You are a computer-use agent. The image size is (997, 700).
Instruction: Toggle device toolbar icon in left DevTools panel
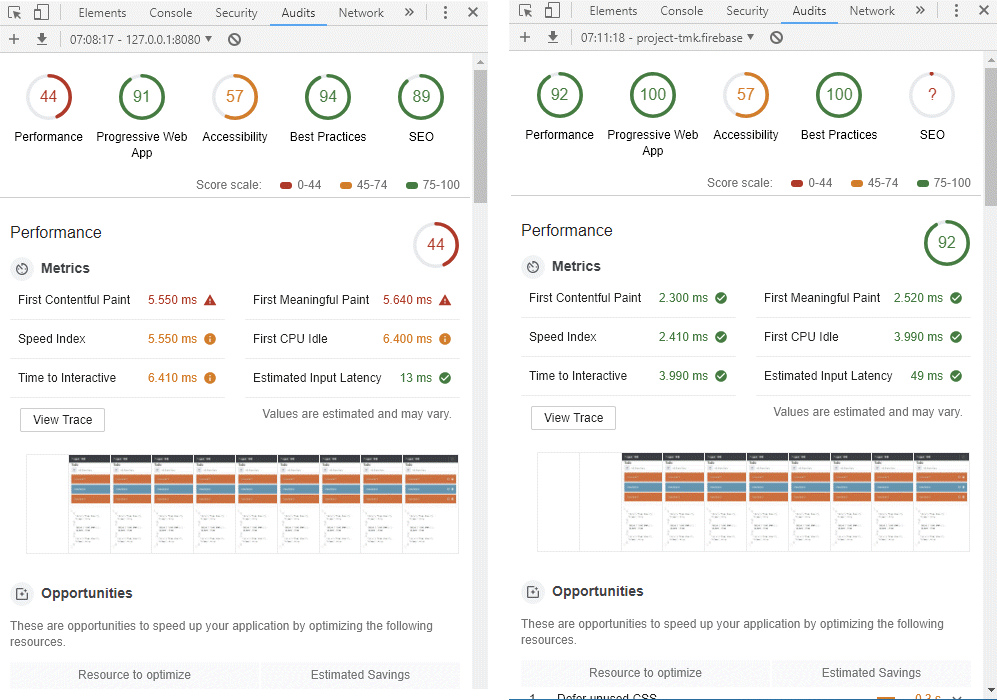tap(41, 13)
